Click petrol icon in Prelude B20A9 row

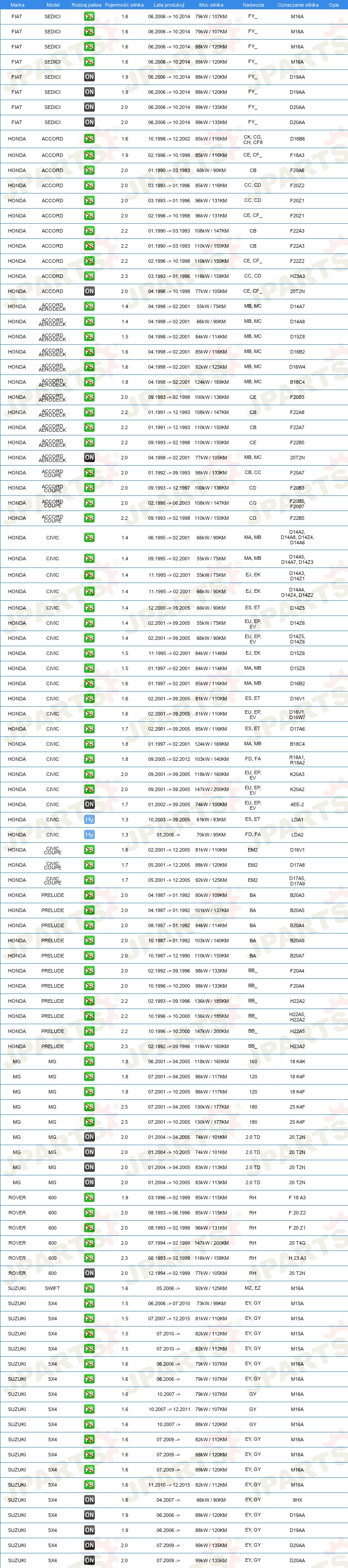pos(89,941)
